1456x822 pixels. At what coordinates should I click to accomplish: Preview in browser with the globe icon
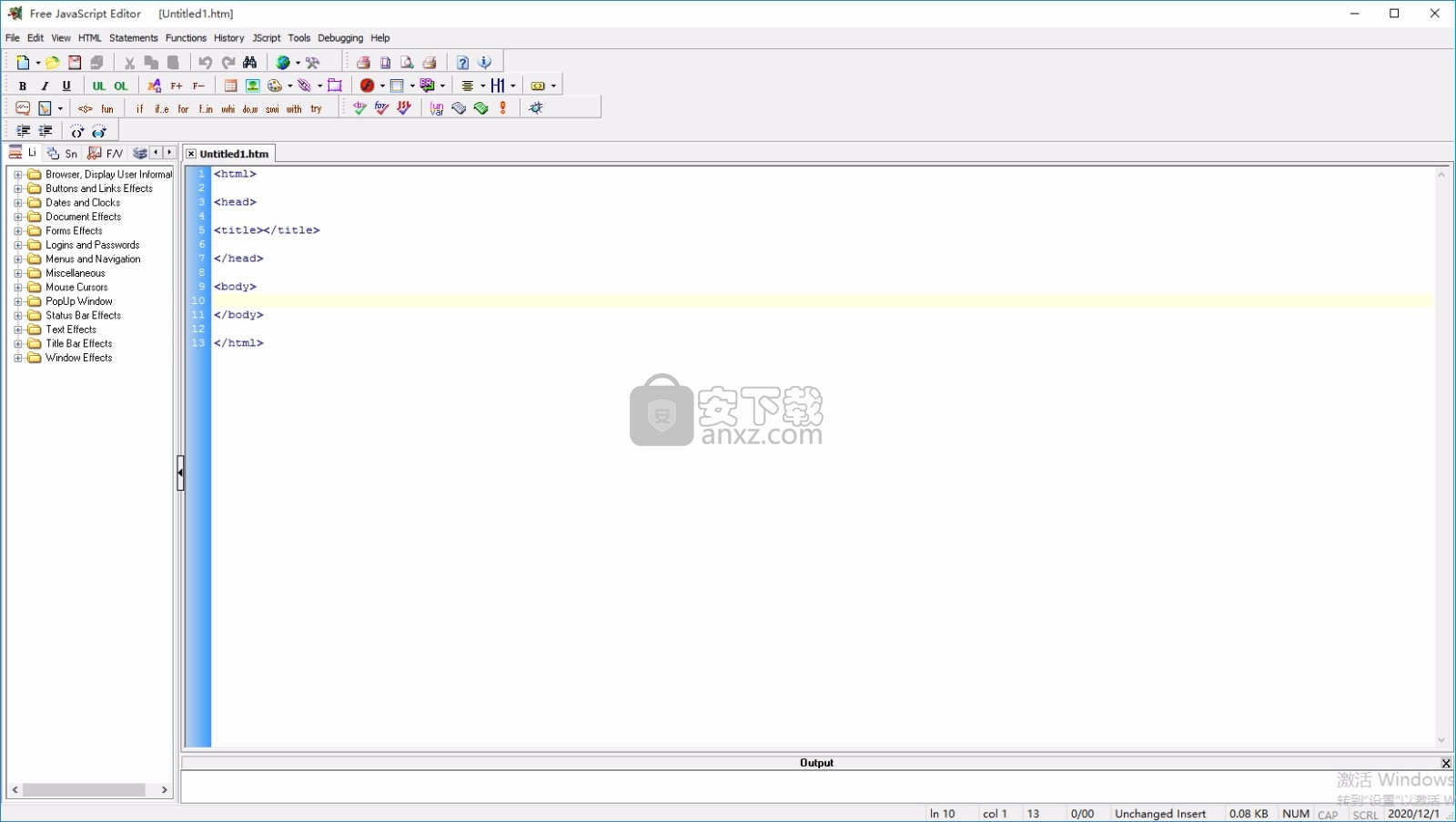(283, 62)
